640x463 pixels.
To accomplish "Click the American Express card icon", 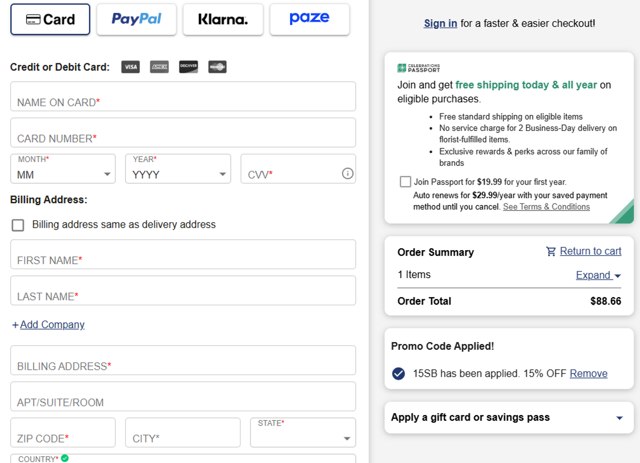I will point(159,67).
